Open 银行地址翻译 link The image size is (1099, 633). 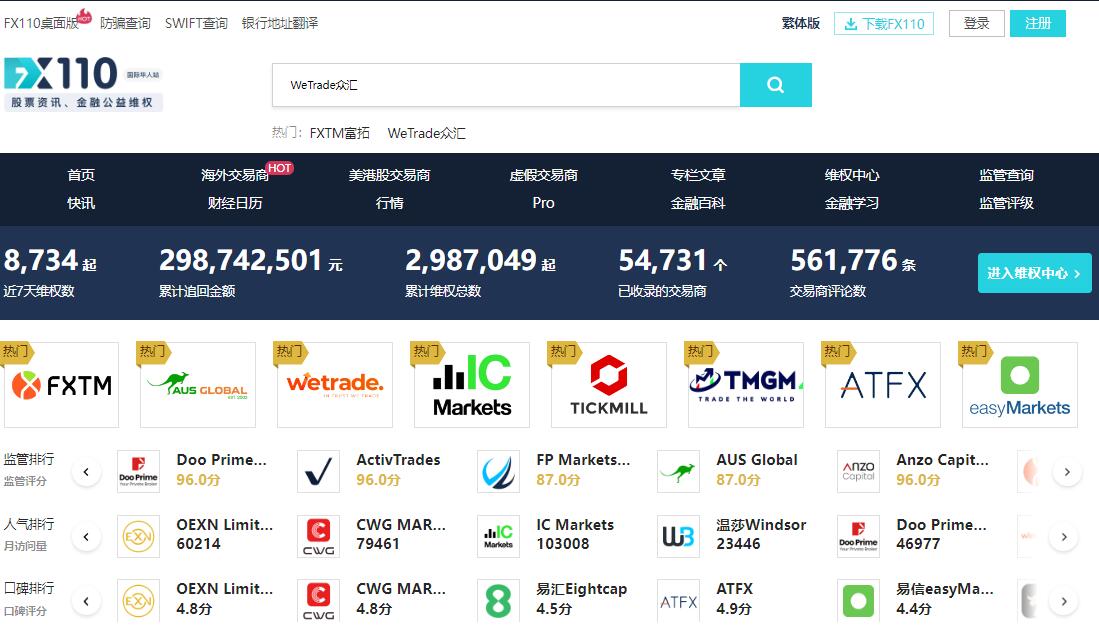[280, 23]
